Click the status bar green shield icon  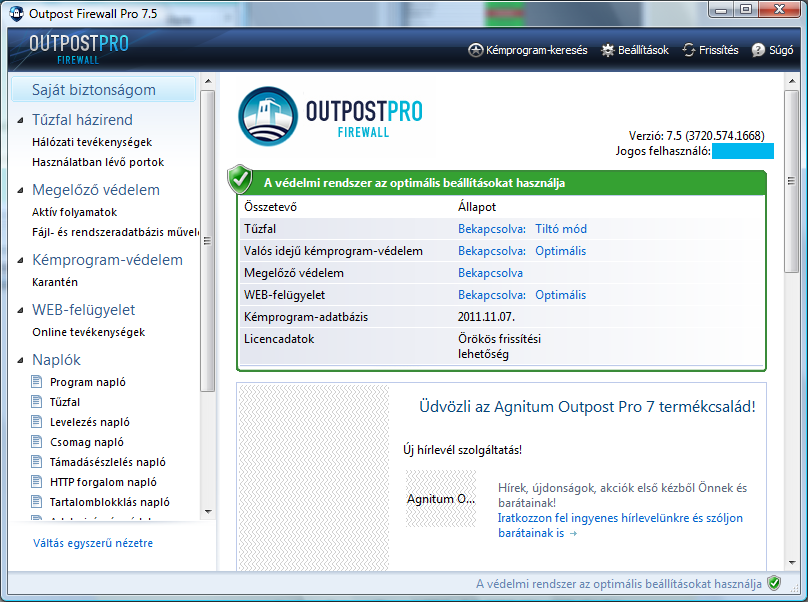point(773,583)
